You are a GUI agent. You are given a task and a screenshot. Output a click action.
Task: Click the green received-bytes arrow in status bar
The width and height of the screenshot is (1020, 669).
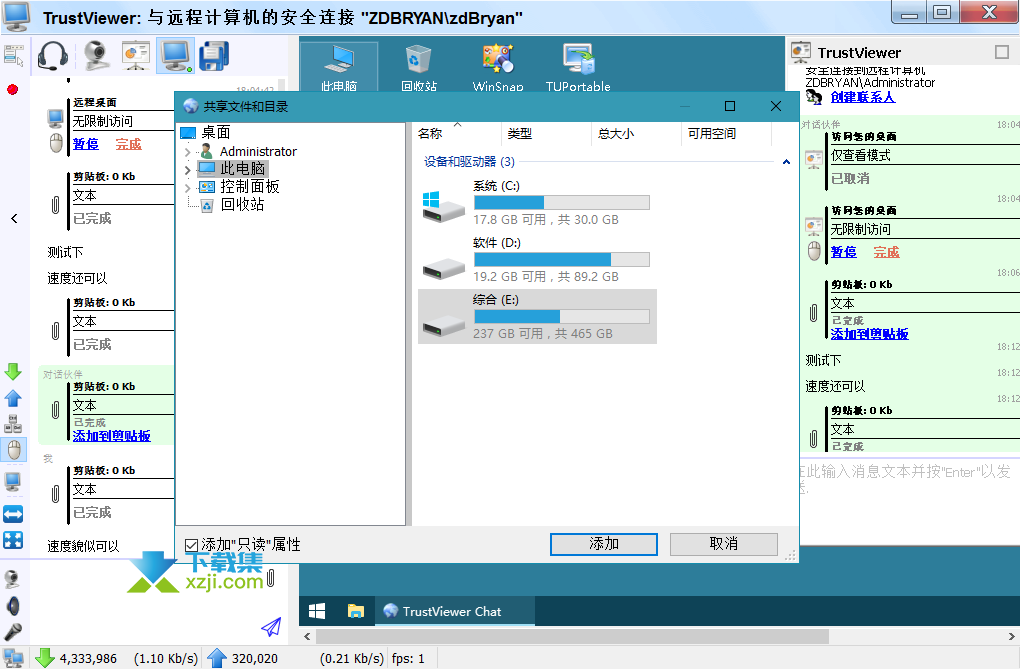point(45,658)
